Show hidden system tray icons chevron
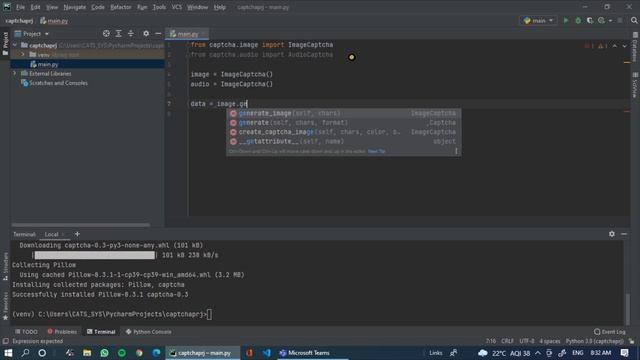The width and height of the screenshot is (640, 360). click(x=538, y=353)
